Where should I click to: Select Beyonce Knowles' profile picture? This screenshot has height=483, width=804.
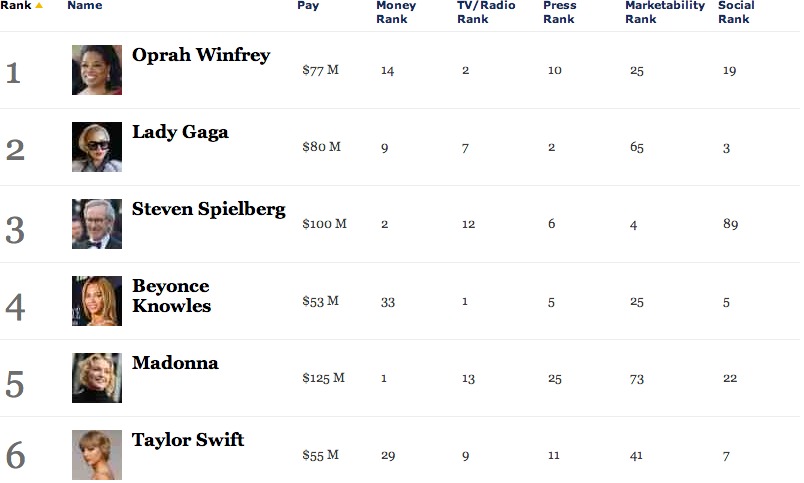pyautogui.click(x=97, y=301)
